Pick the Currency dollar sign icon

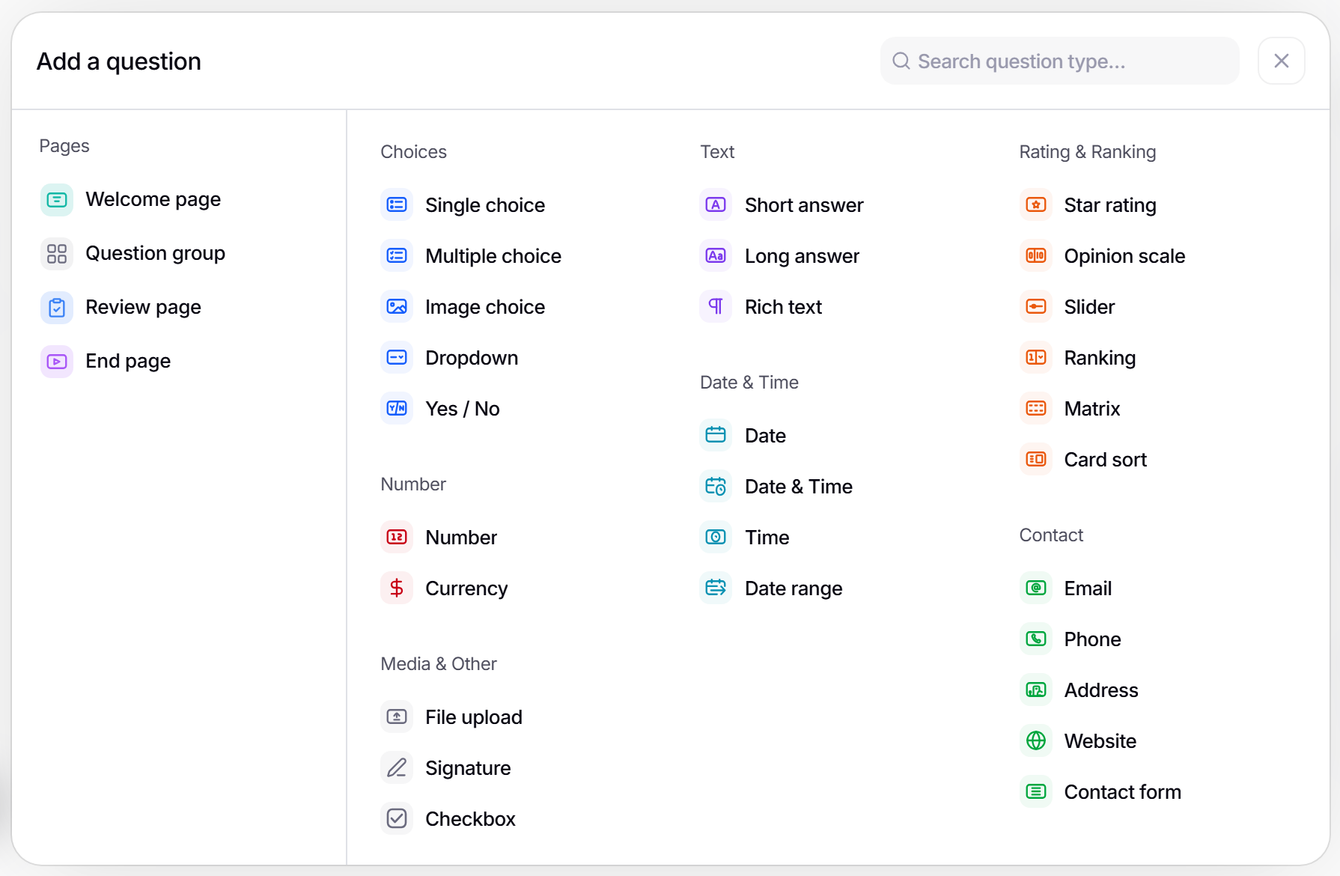tap(397, 589)
